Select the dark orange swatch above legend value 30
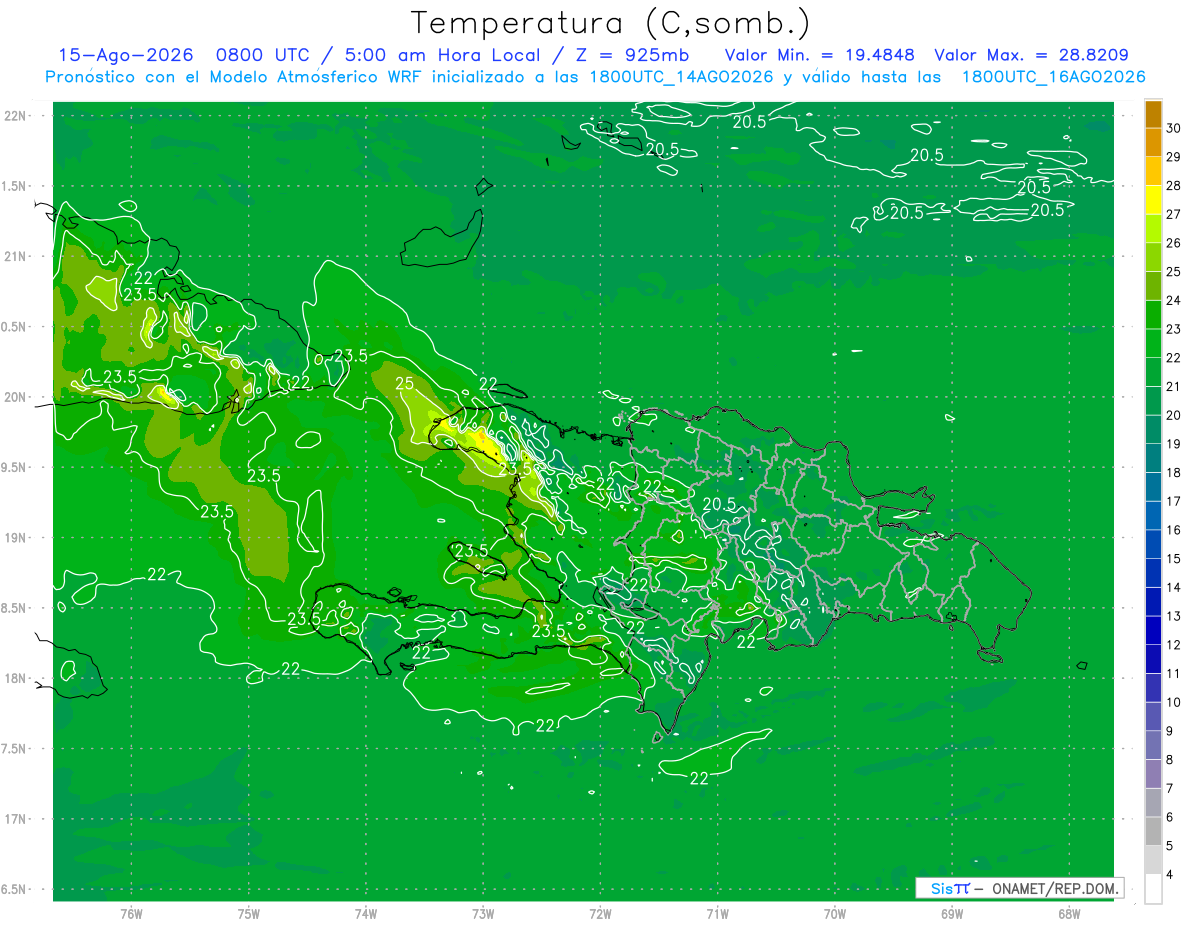The width and height of the screenshot is (1200, 927). (1153, 114)
